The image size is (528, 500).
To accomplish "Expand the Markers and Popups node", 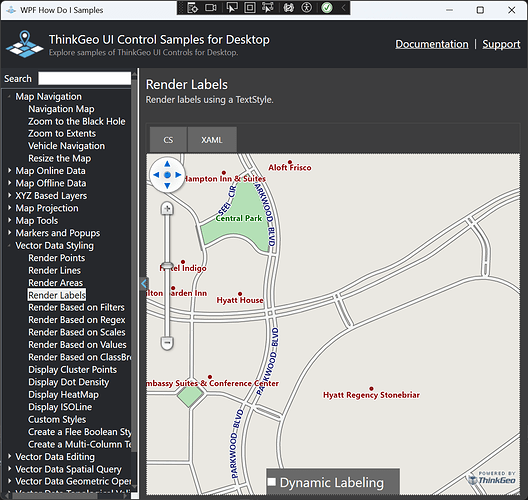I will (9, 233).
